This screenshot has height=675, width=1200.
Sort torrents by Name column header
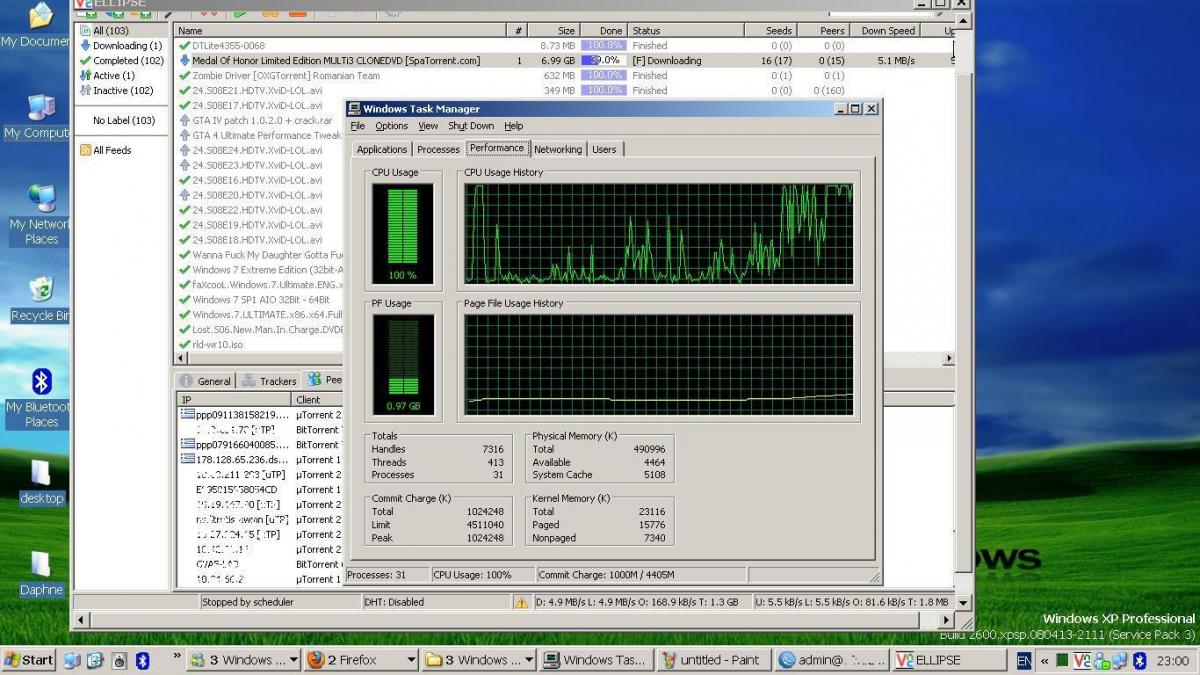pos(340,31)
